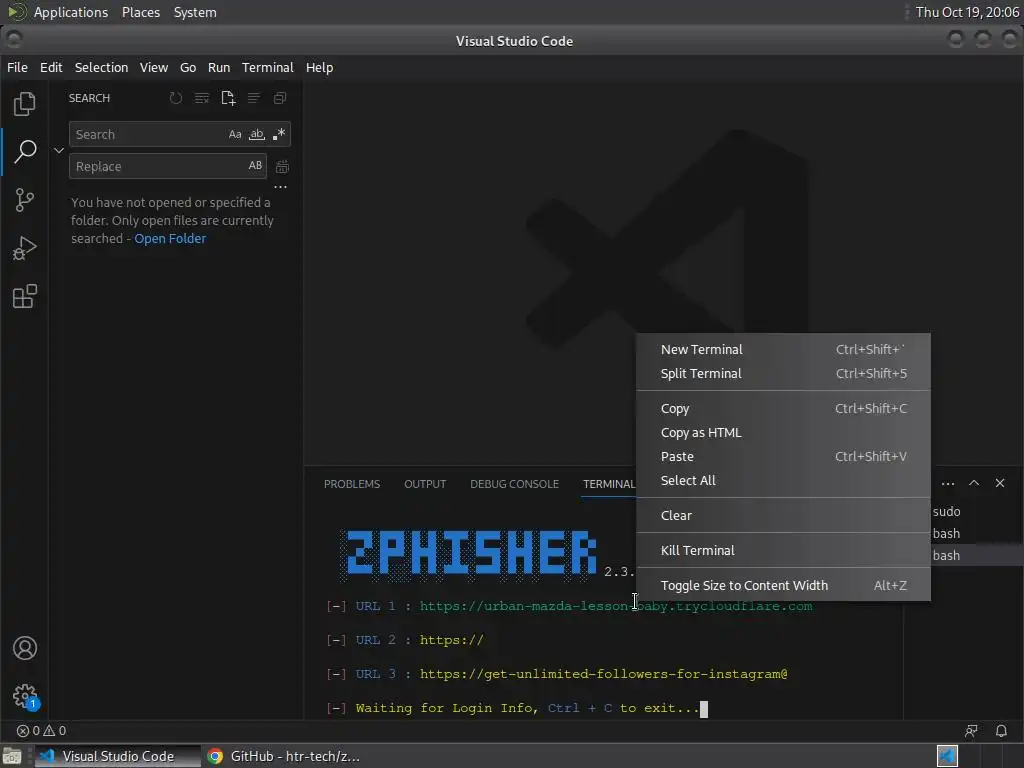Toggle search details ellipsis

pos(280,187)
